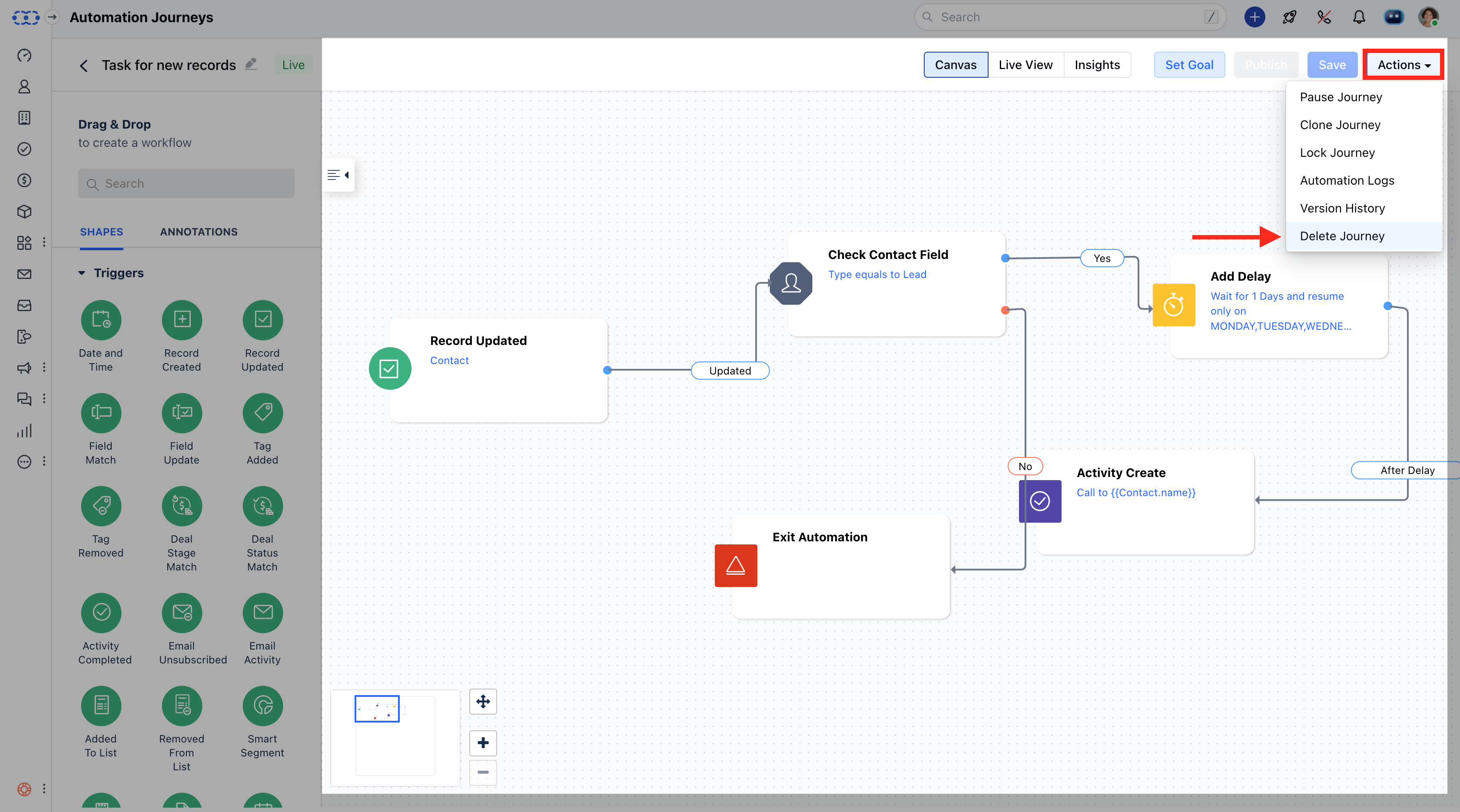Zoom out the canvas with minus button
The height and width of the screenshot is (812, 1460).
[x=483, y=772]
